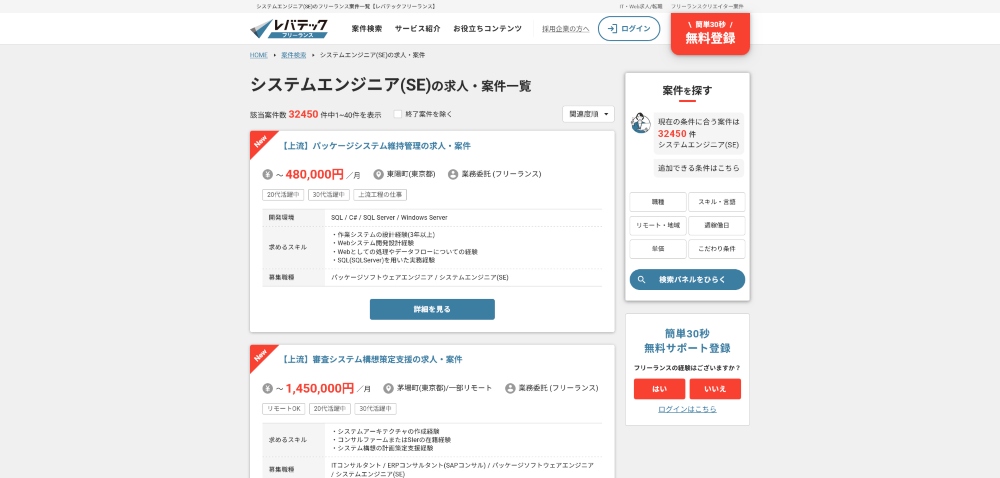
Task: Answer いいえ to freelance experience
Action: tap(716, 389)
